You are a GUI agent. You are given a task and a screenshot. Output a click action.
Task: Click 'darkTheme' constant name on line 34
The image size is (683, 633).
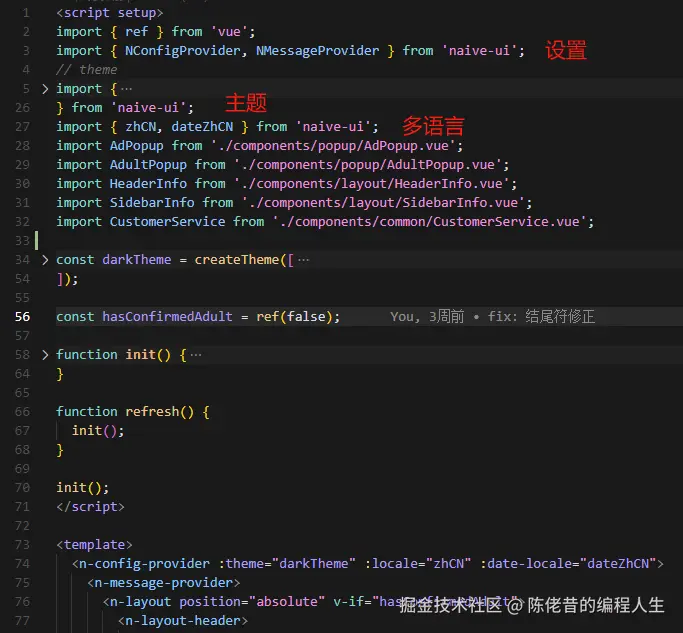[x=137, y=260]
